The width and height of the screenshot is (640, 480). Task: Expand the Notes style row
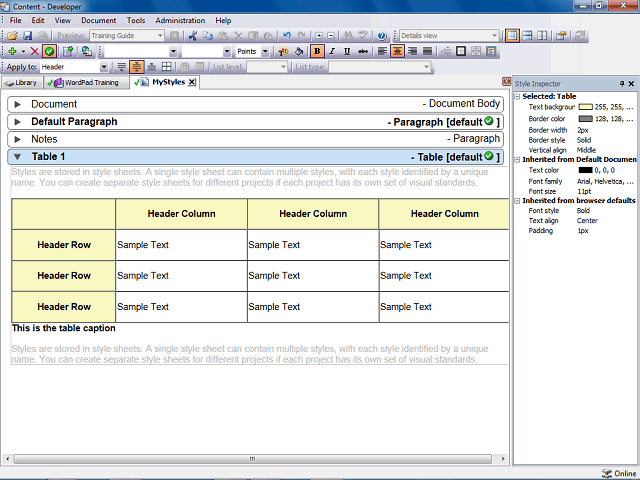pos(18,140)
